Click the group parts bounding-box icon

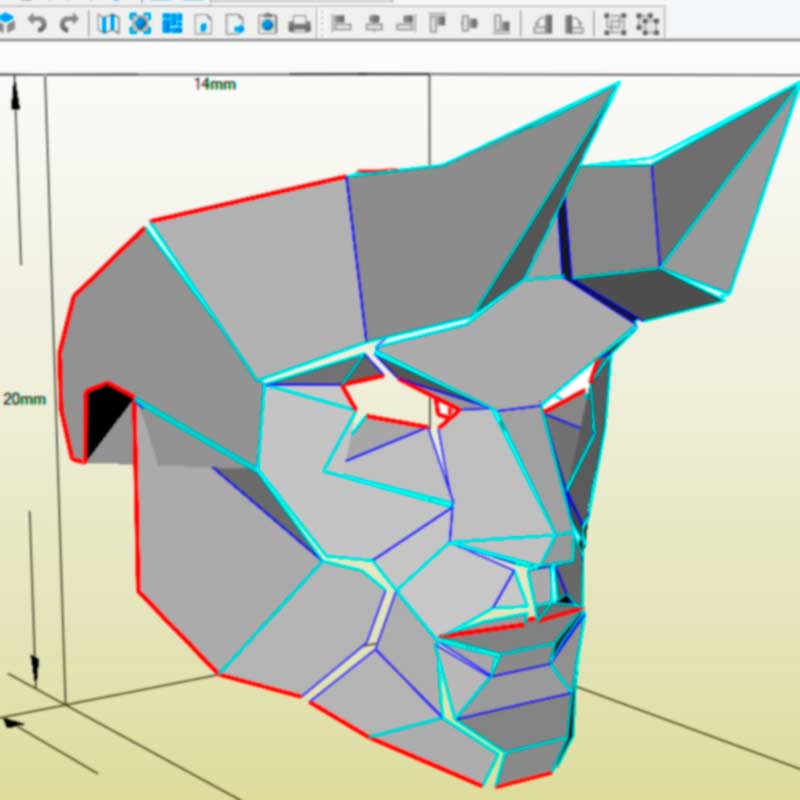tap(615, 23)
